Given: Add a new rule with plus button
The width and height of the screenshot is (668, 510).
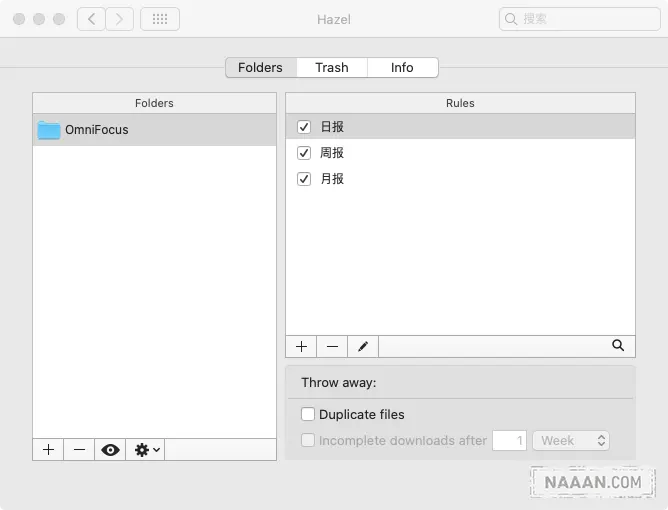Looking at the screenshot, I should 301,346.
